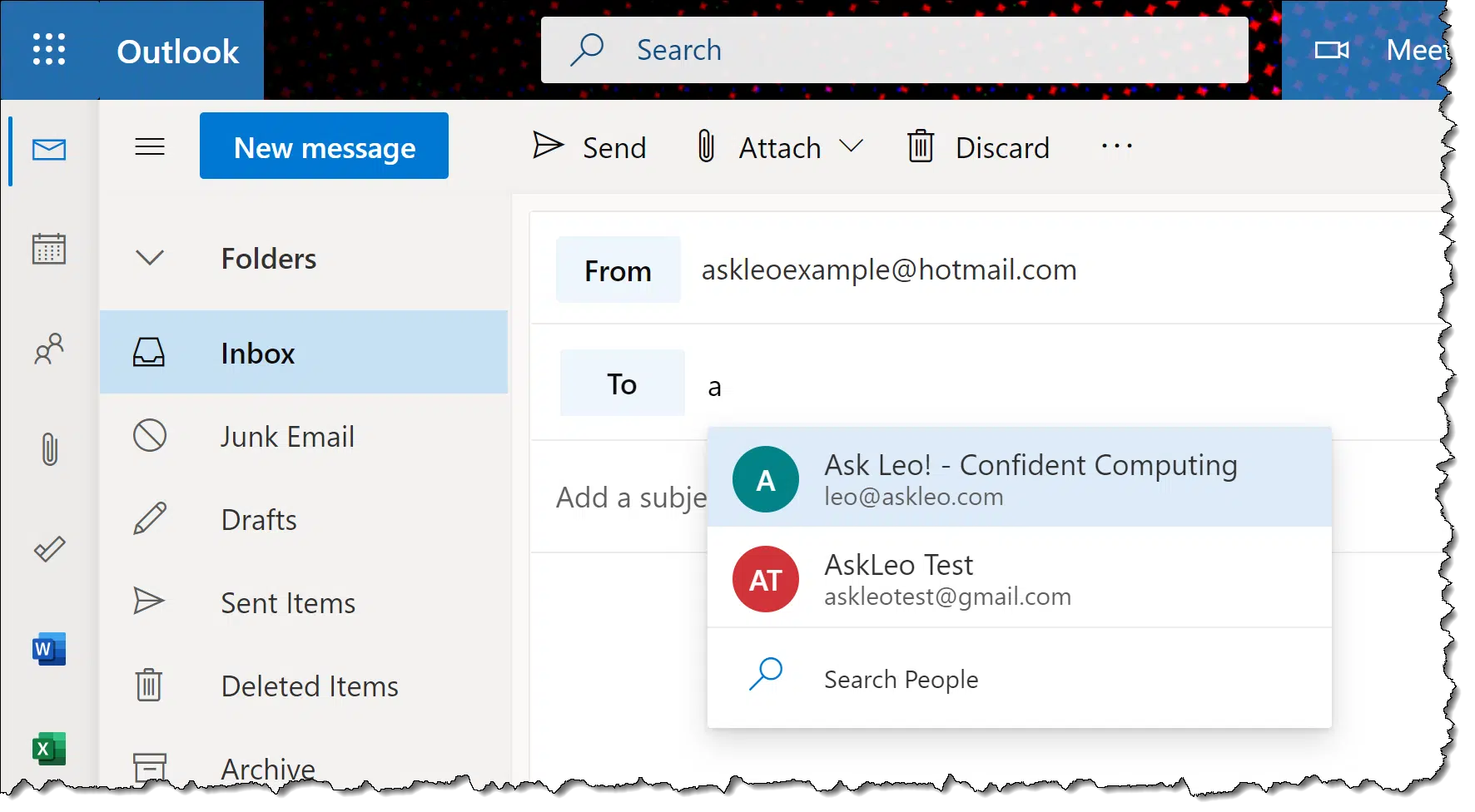
Task: Click the search magnifier icon
Action: pyautogui.click(x=588, y=50)
